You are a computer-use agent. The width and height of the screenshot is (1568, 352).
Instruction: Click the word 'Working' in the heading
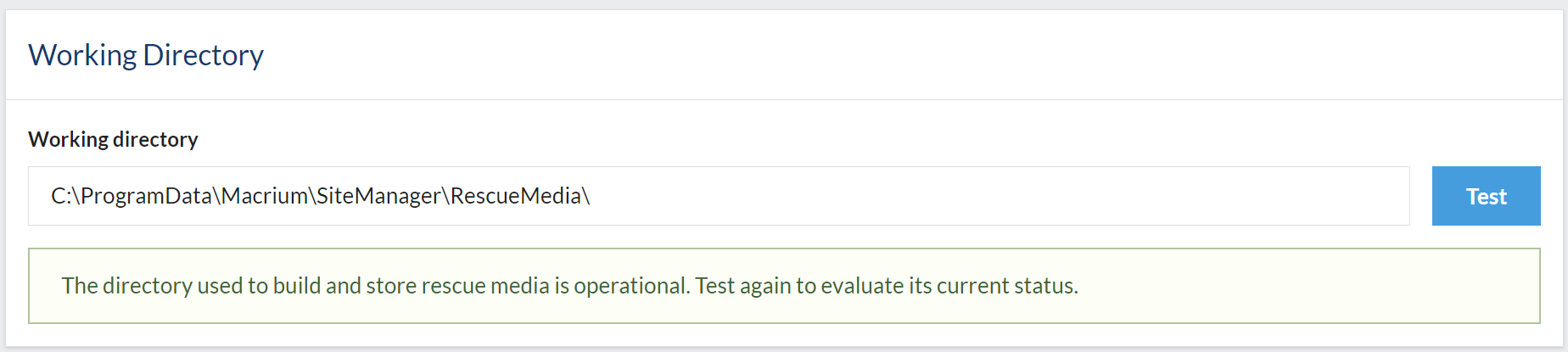click(82, 55)
